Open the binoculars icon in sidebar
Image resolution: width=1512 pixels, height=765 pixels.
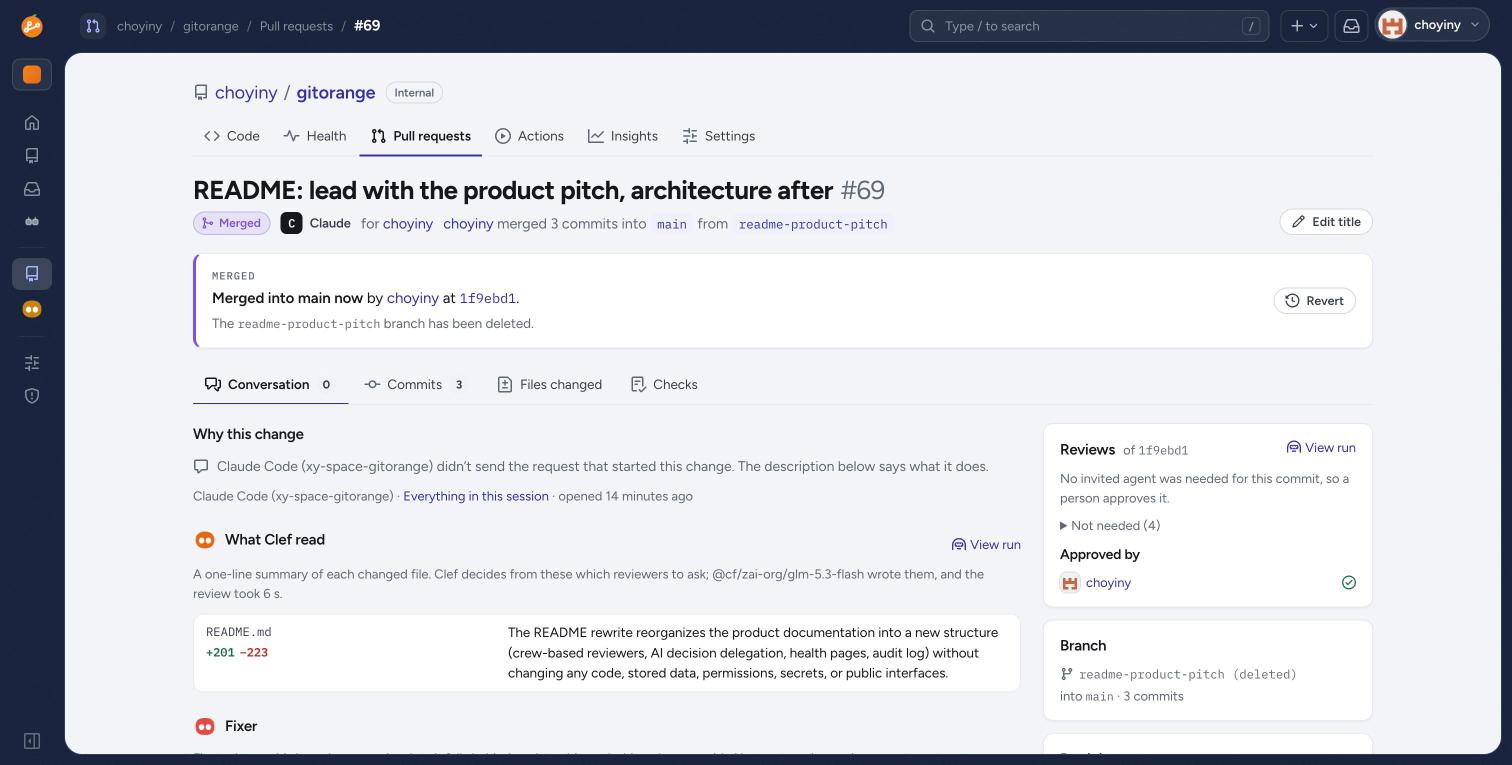(x=32, y=222)
